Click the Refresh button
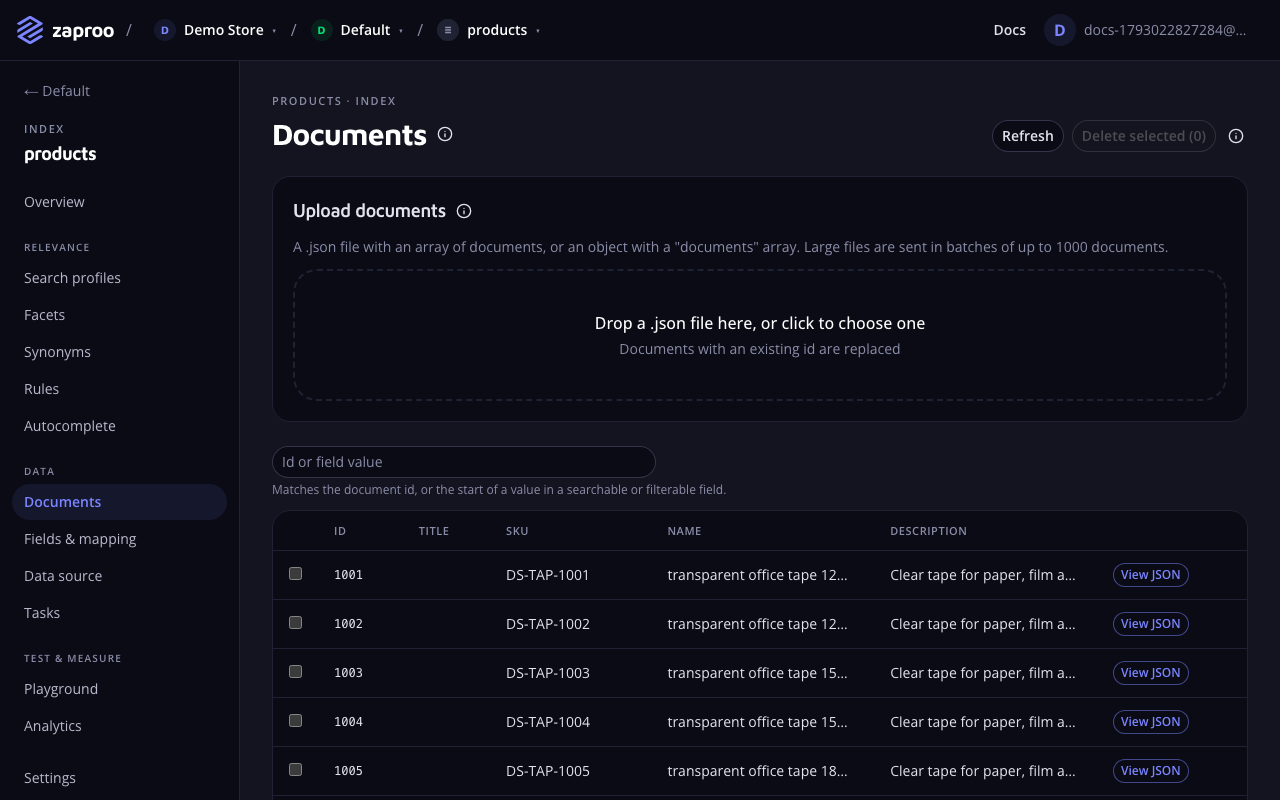This screenshot has width=1280, height=800. [x=1027, y=136]
